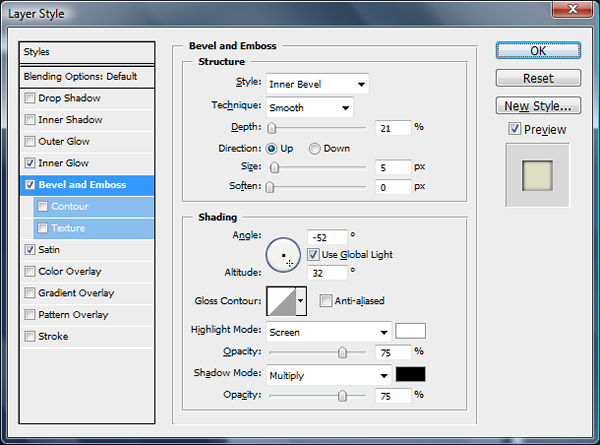This screenshot has height=445, width=600.
Task: Select the Down direction radio button
Action: click(315, 148)
